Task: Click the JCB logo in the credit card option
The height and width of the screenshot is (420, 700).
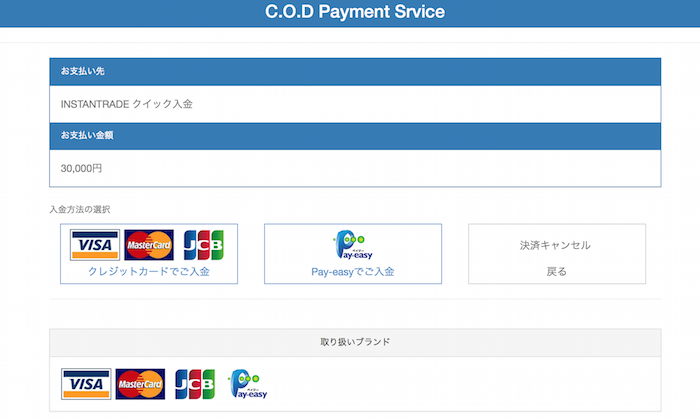Action: 204,245
